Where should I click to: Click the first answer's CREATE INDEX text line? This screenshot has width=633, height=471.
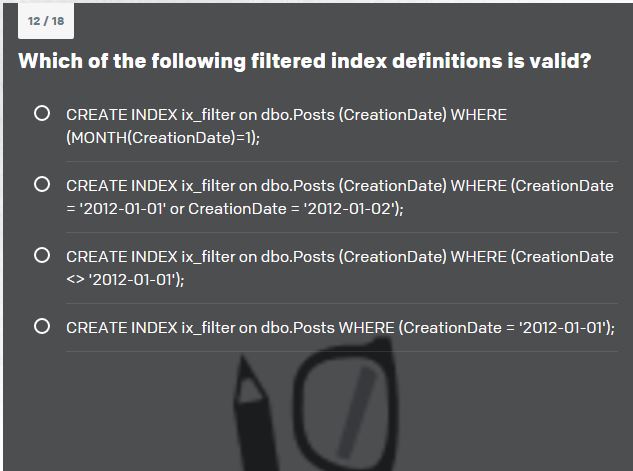pos(286,115)
